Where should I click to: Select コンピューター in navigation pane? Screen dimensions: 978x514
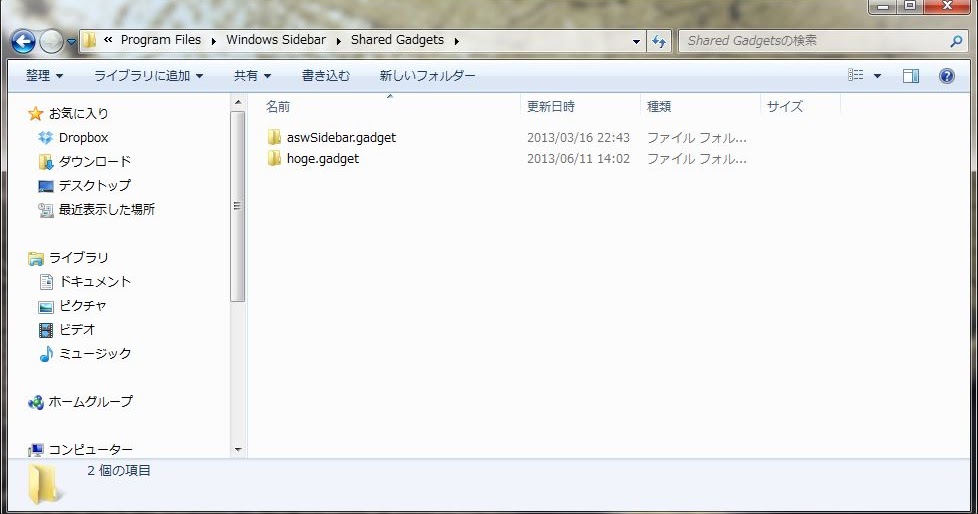[x=90, y=450]
